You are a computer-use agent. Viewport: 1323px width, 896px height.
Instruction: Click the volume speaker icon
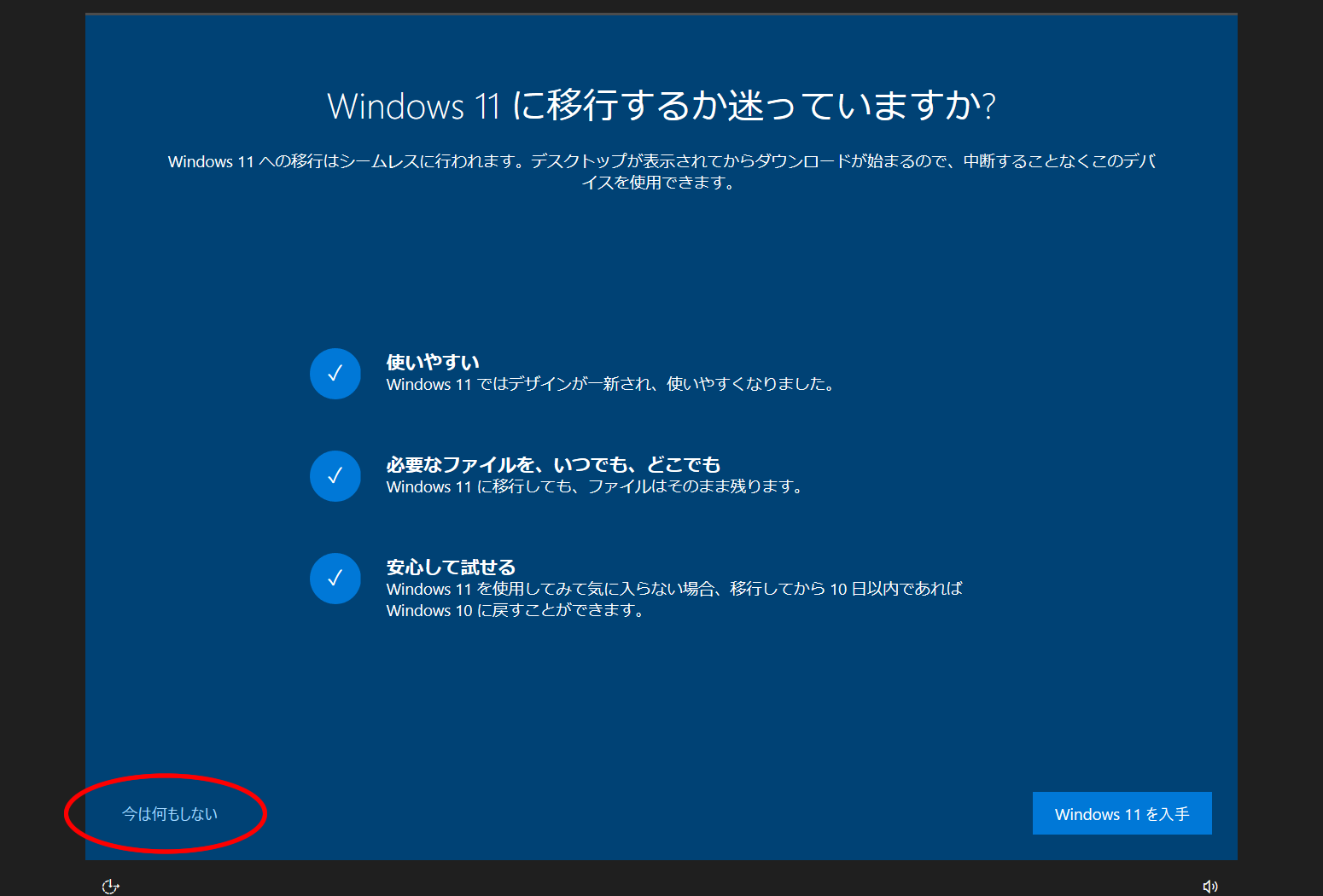pos(1209,887)
